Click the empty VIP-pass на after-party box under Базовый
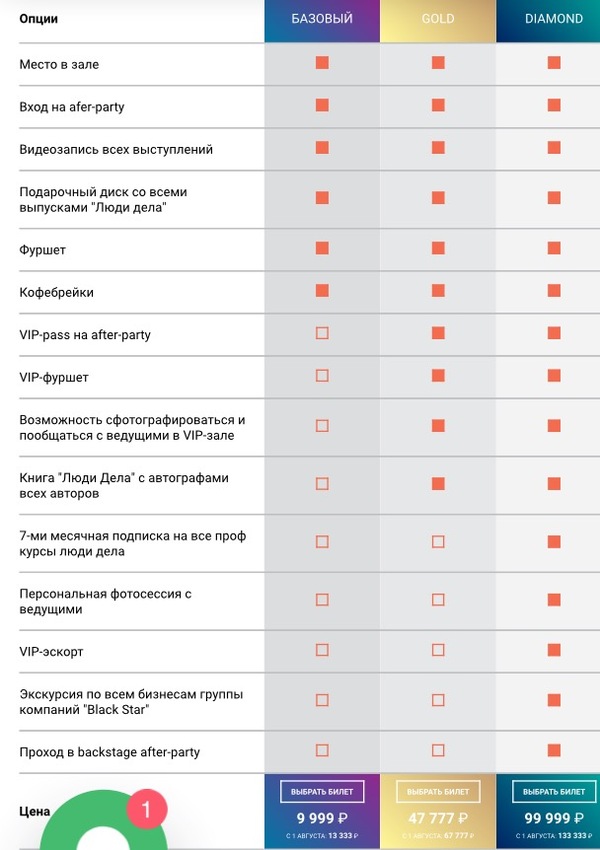The image size is (600, 850). (x=322, y=333)
